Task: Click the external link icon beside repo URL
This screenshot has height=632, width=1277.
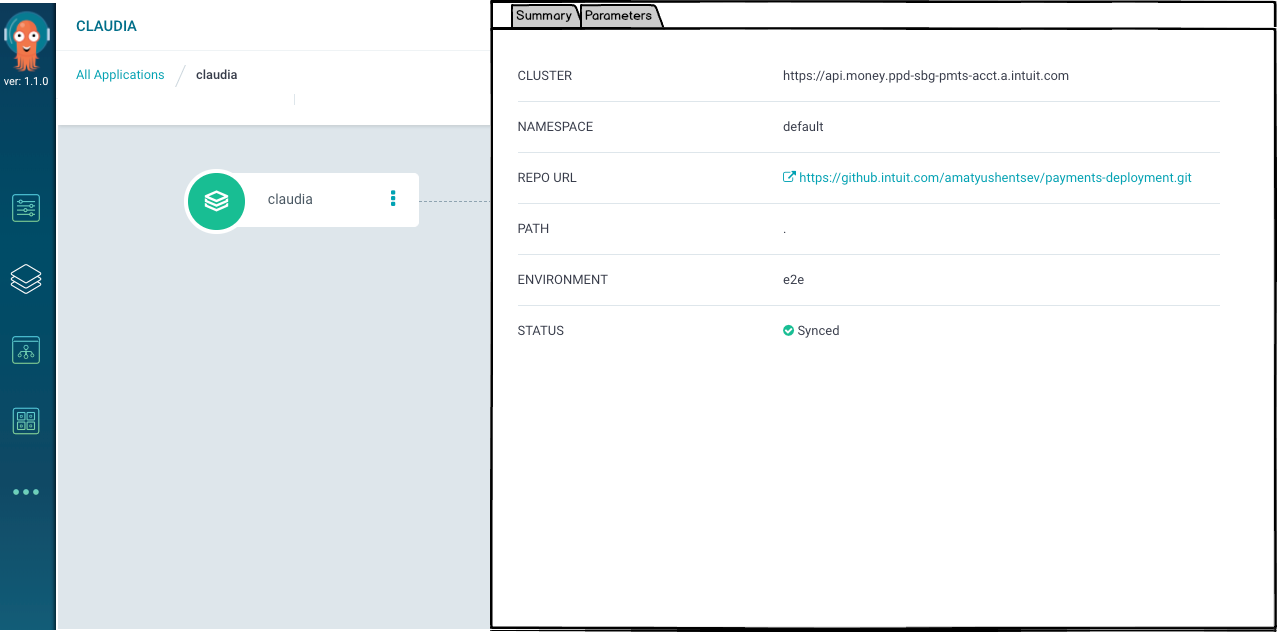Action: click(x=789, y=177)
